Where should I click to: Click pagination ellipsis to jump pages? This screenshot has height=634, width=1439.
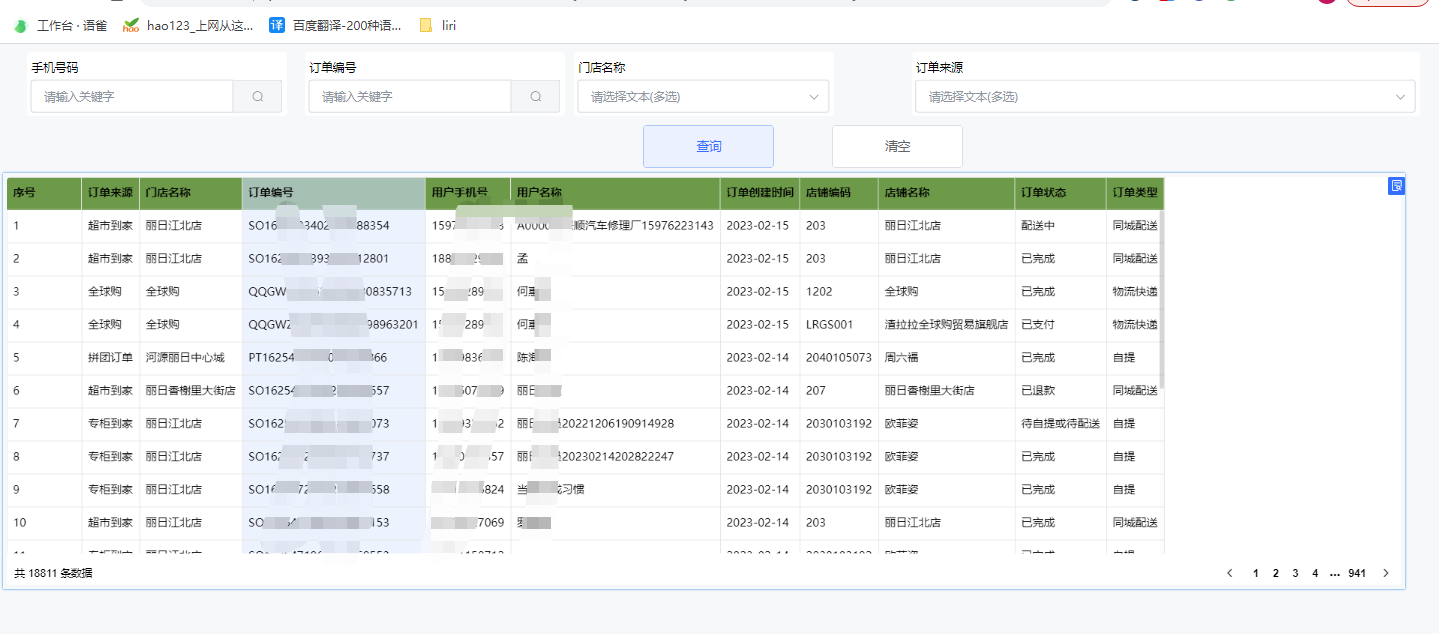[x=1335, y=574]
